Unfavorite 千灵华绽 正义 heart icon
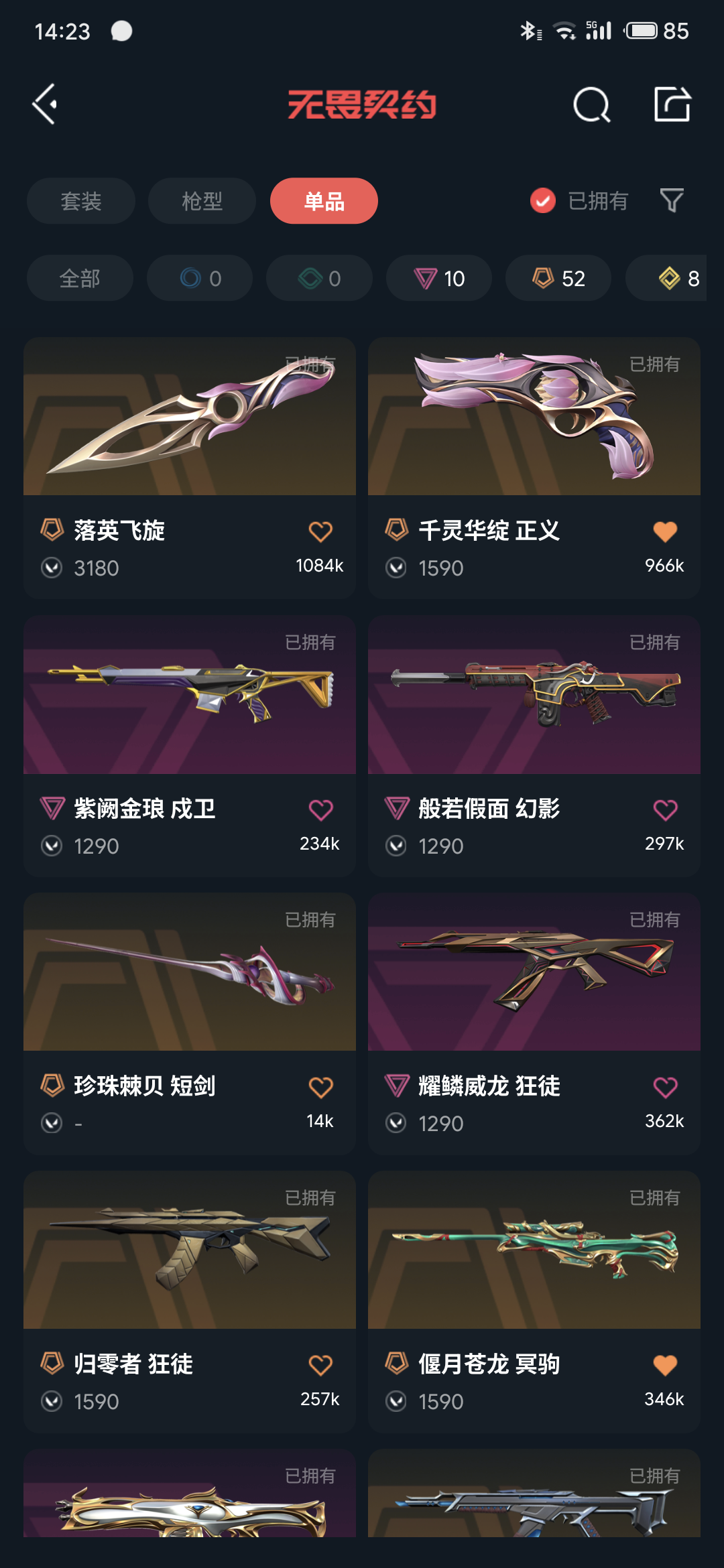 click(665, 531)
